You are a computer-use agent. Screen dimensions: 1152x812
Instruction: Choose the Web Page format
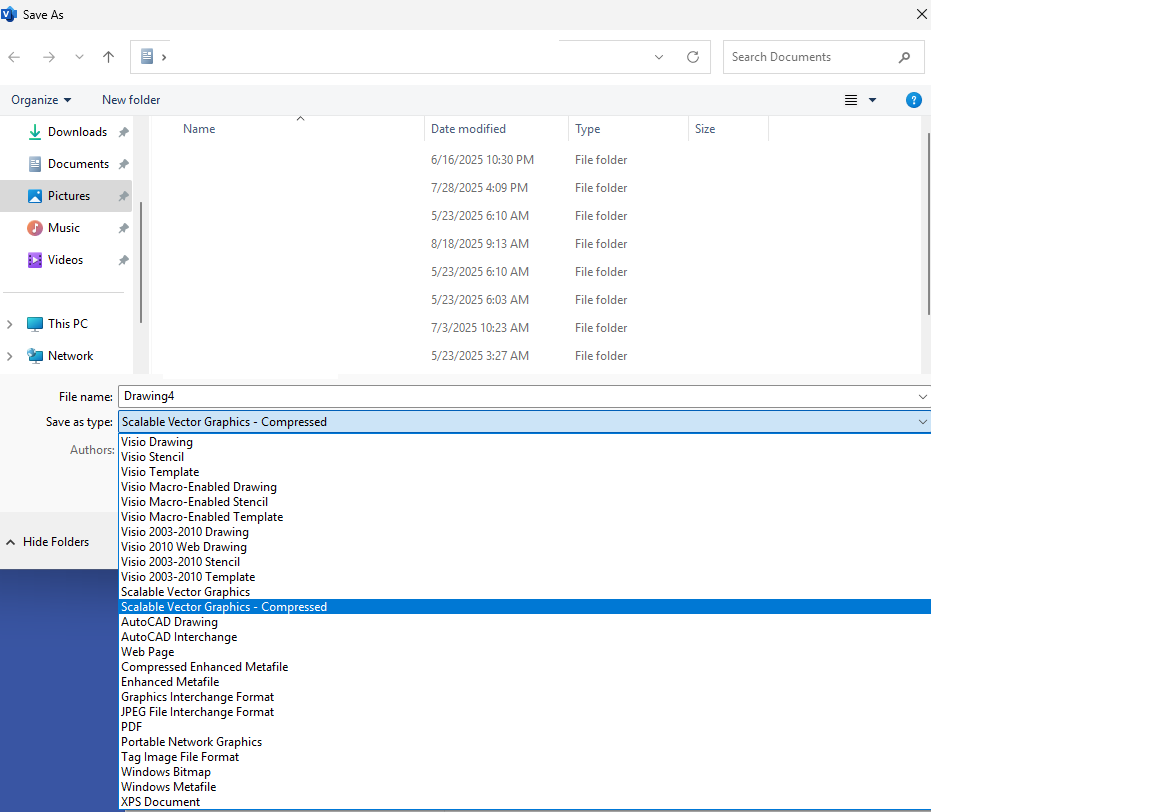[x=525, y=653]
